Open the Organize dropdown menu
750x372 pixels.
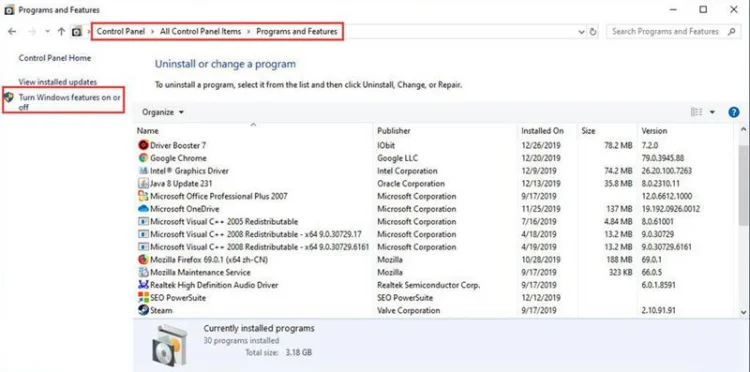(163, 112)
